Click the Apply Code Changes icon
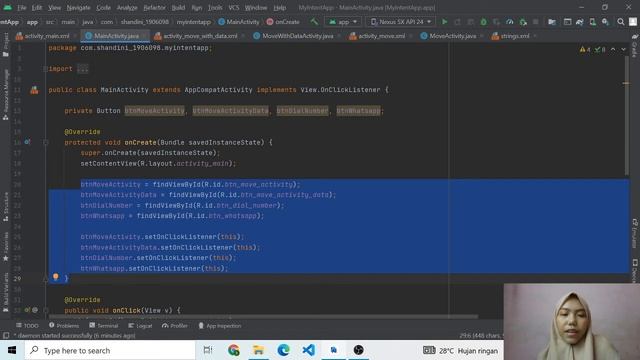The height and width of the screenshot is (360, 640). pyautogui.click(x=471, y=22)
